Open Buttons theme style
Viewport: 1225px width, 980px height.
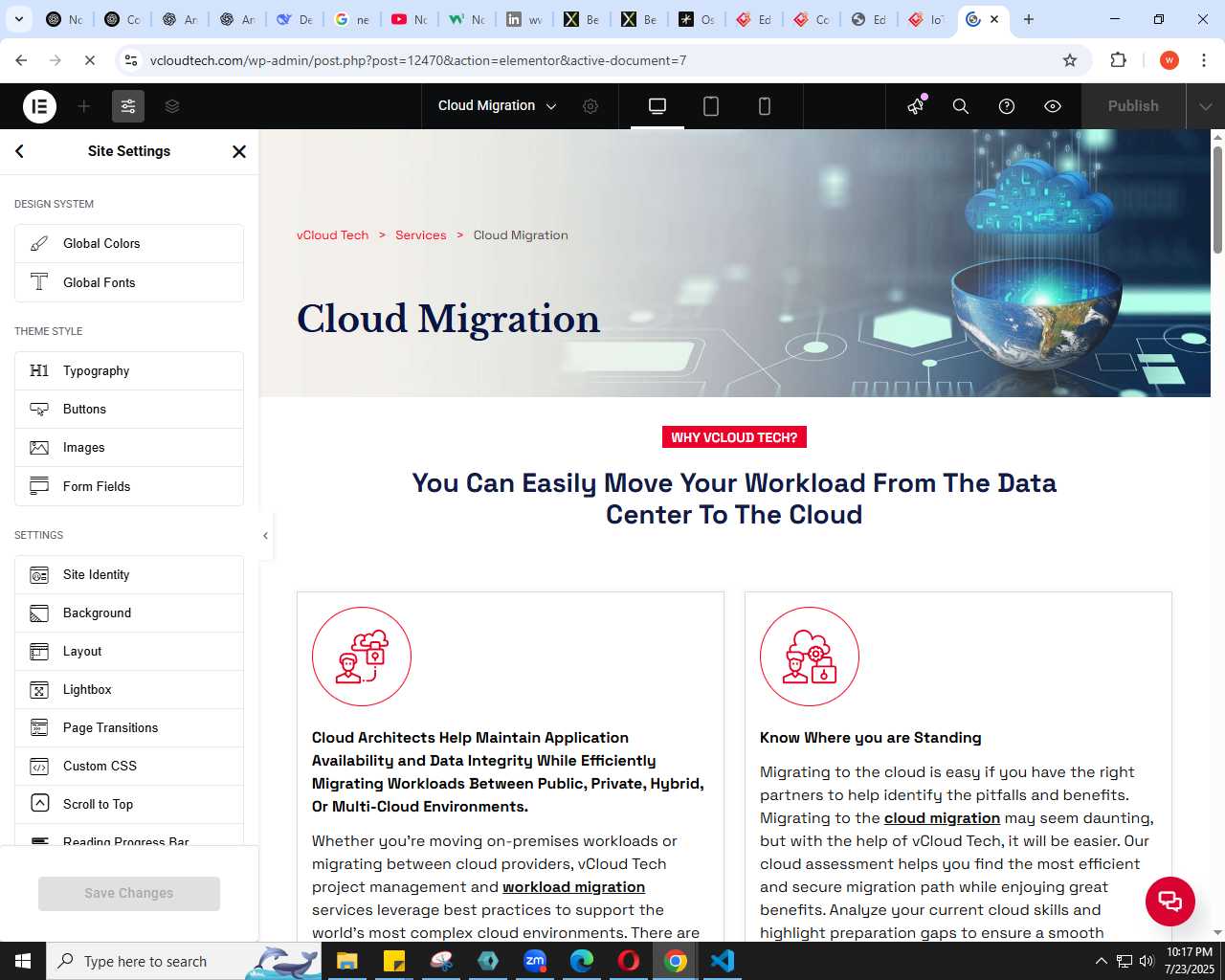[x=129, y=410]
